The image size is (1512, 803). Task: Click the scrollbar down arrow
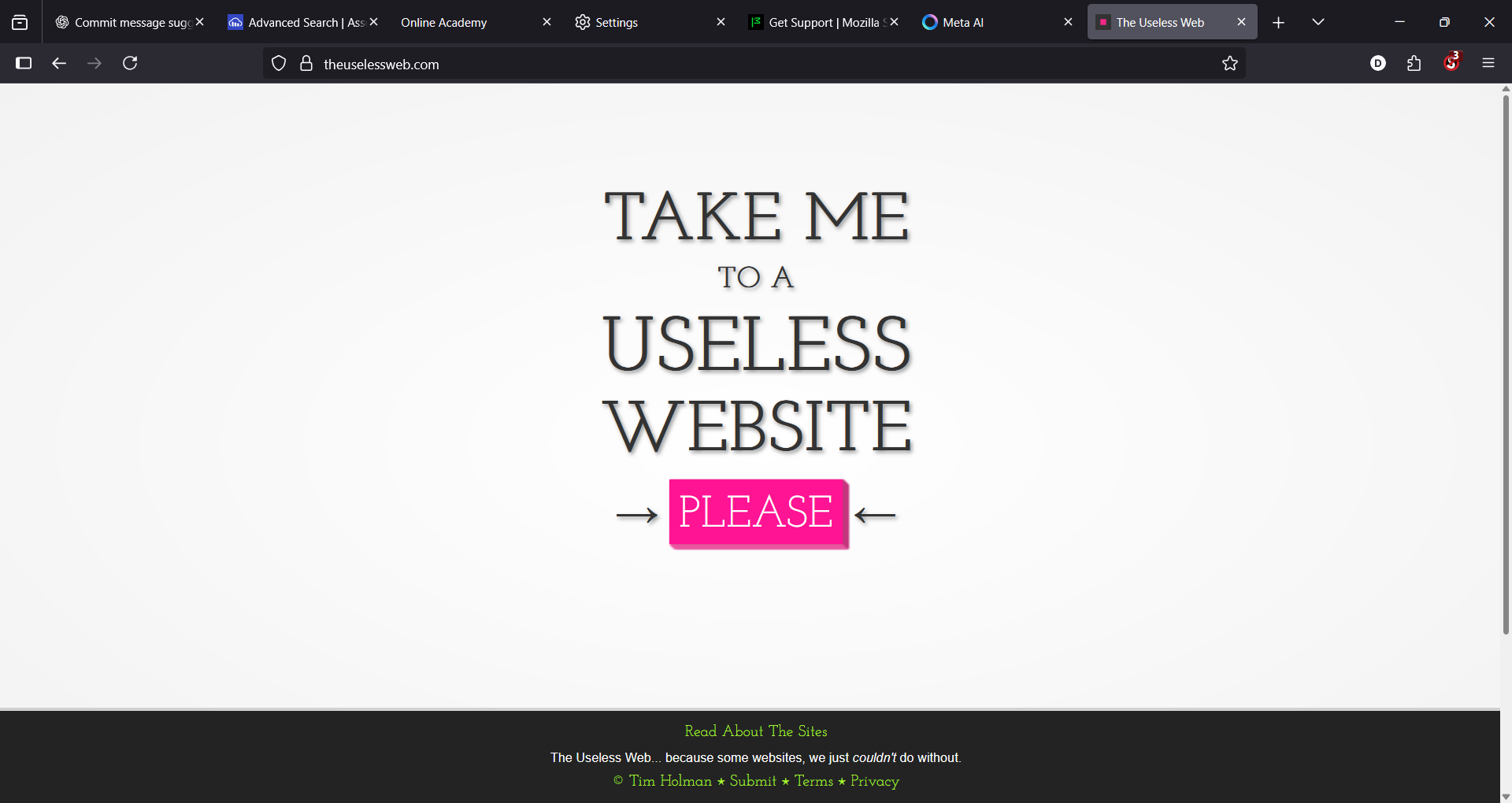click(1506, 797)
